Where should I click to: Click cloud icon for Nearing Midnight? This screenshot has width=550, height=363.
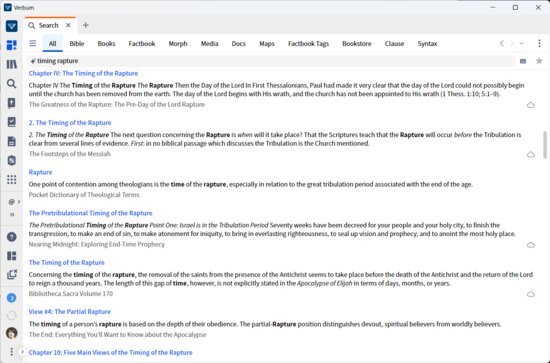[531, 245]
